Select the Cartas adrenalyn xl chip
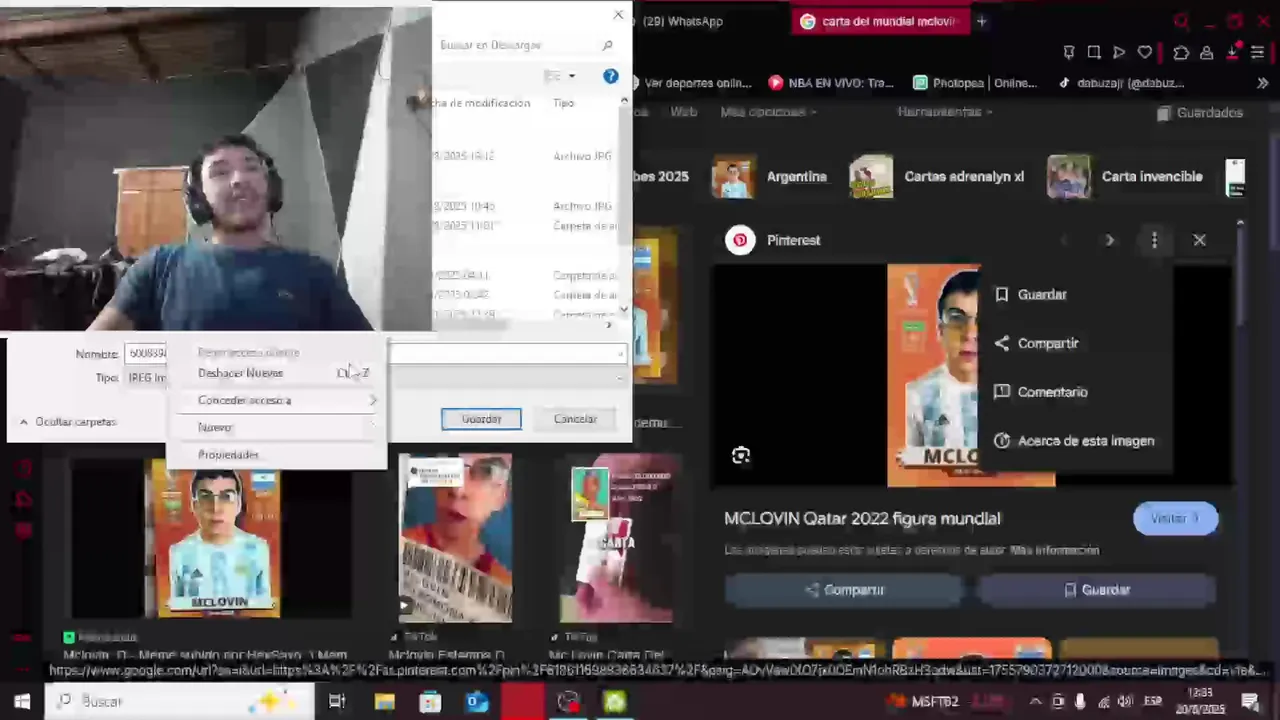Image resolution: width=1280 pixels, height=720 pixels. tap(937, 177)
